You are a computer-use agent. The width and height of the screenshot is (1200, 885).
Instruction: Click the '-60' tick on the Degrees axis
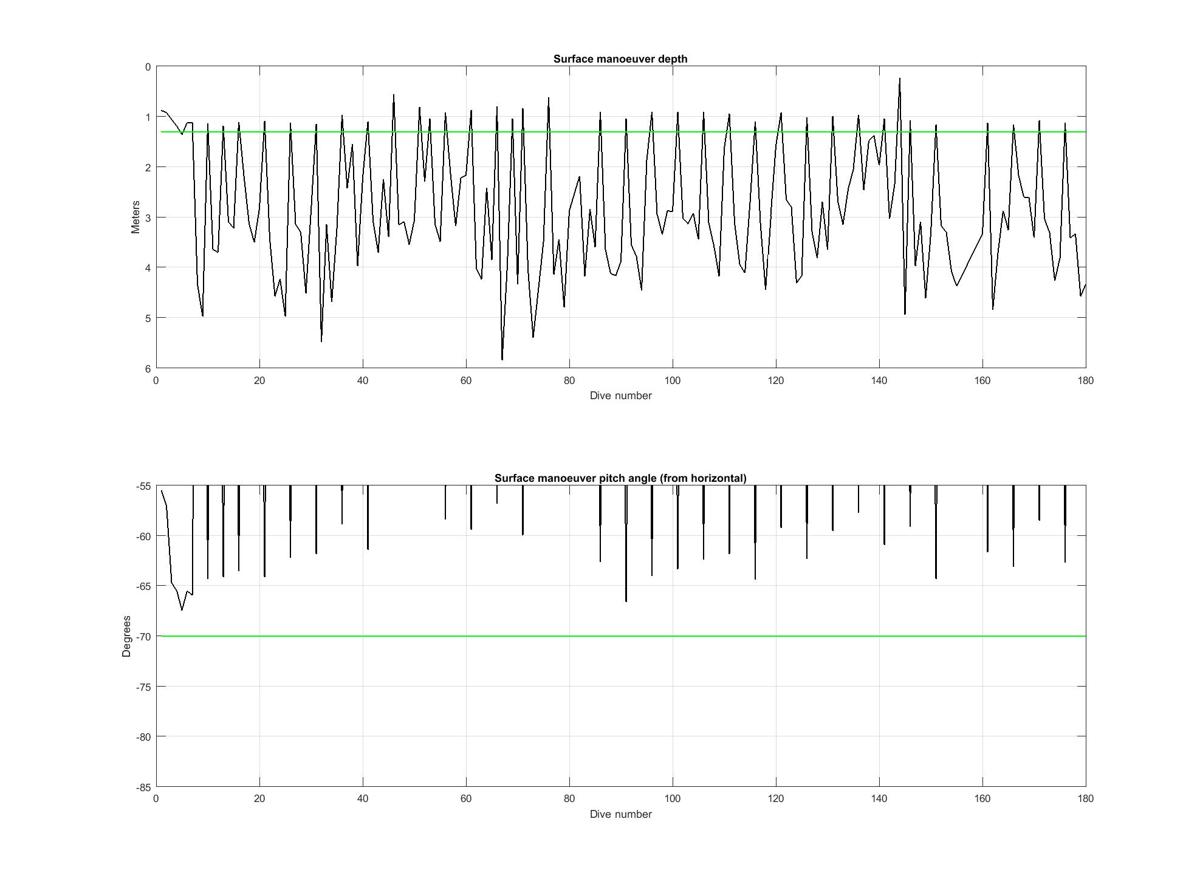coord(142,536)
